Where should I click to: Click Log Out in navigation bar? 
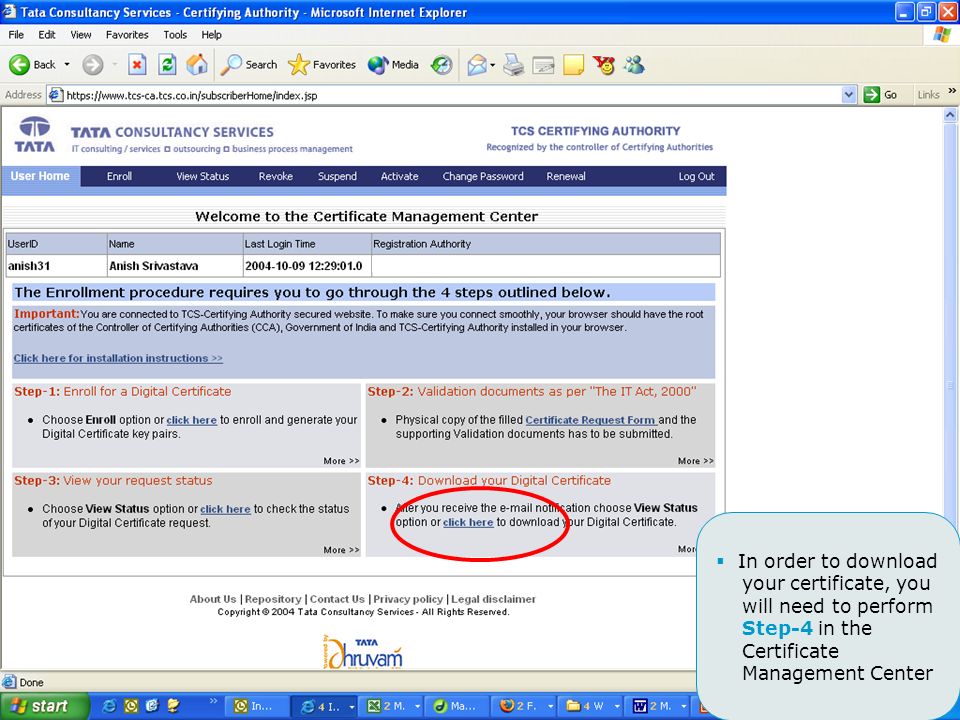coord(696,176)
